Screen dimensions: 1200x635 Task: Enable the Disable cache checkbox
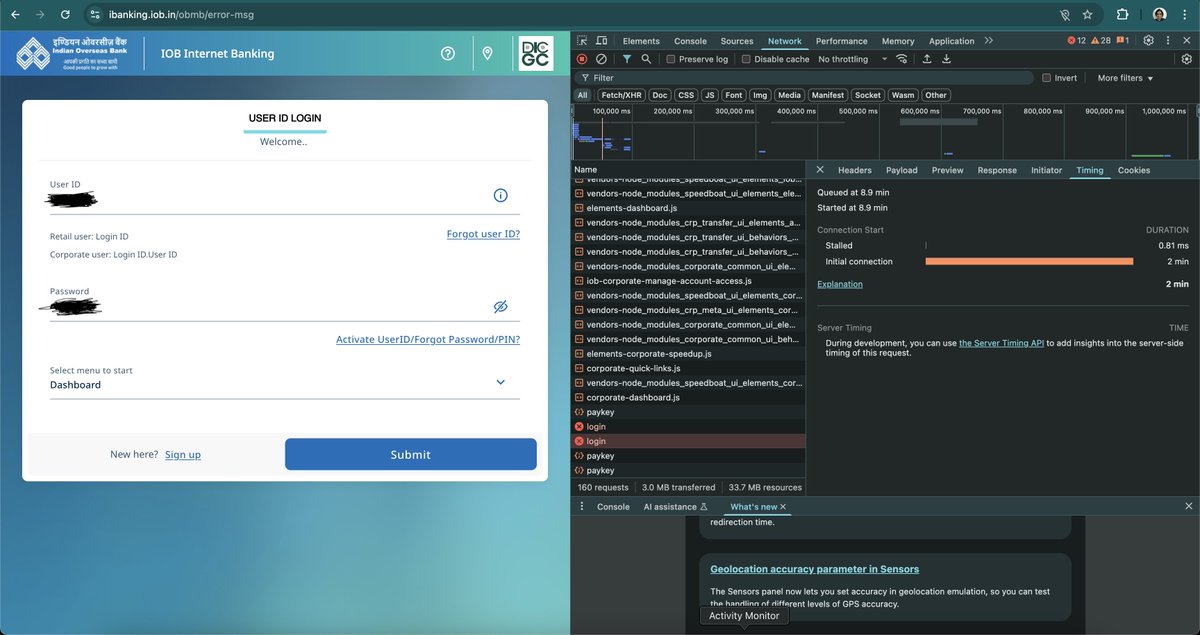click(746, 59)
